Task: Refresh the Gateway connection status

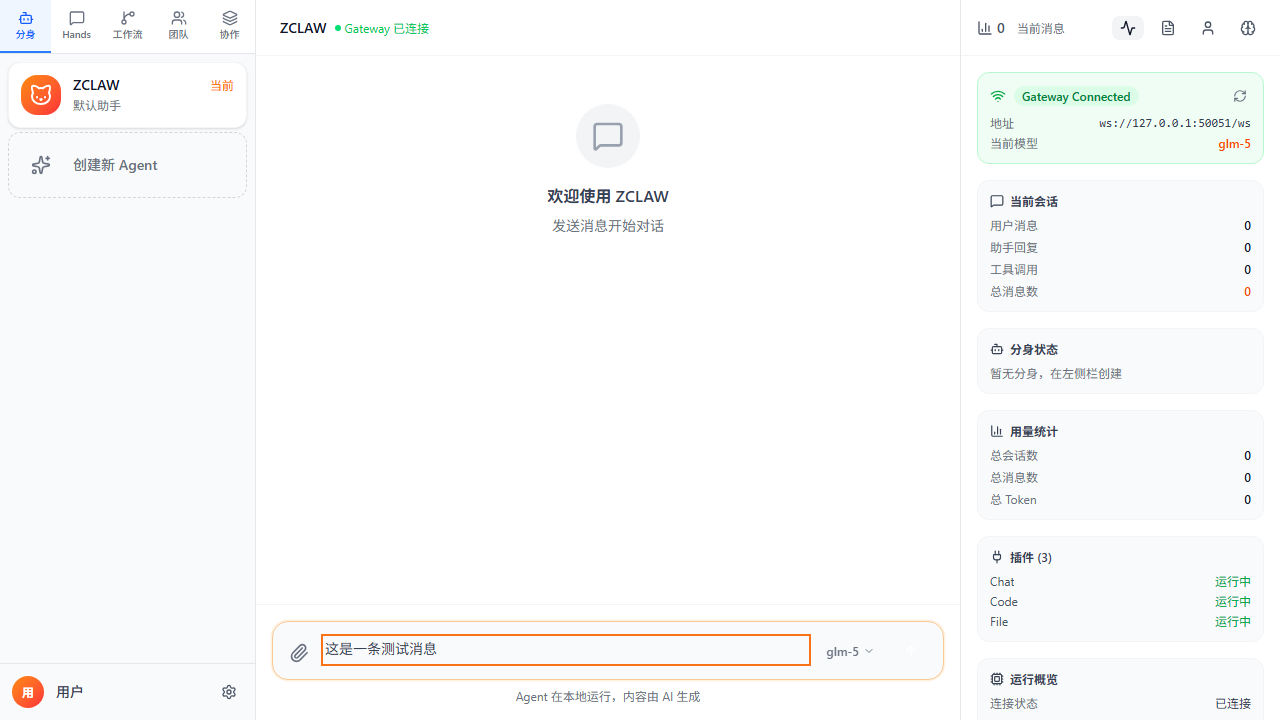Action: 1240,96
